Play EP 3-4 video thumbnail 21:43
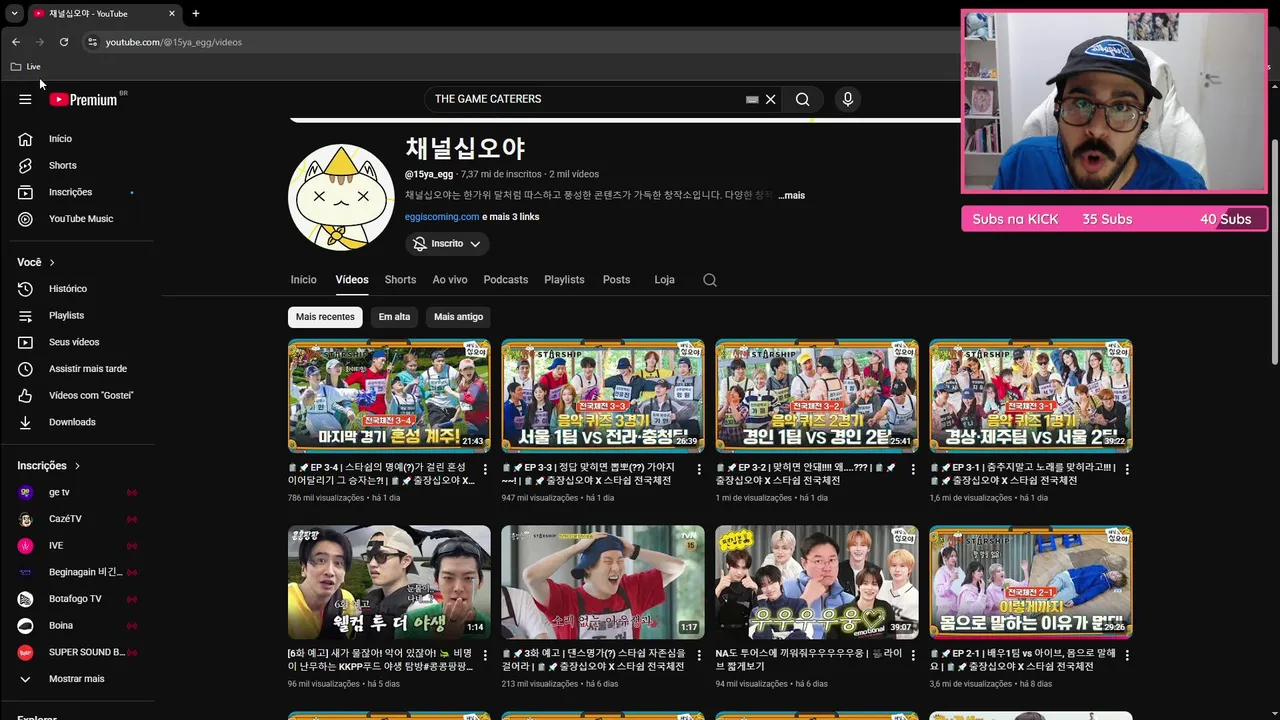This screenshot has width=1280, height=720. 389,396
